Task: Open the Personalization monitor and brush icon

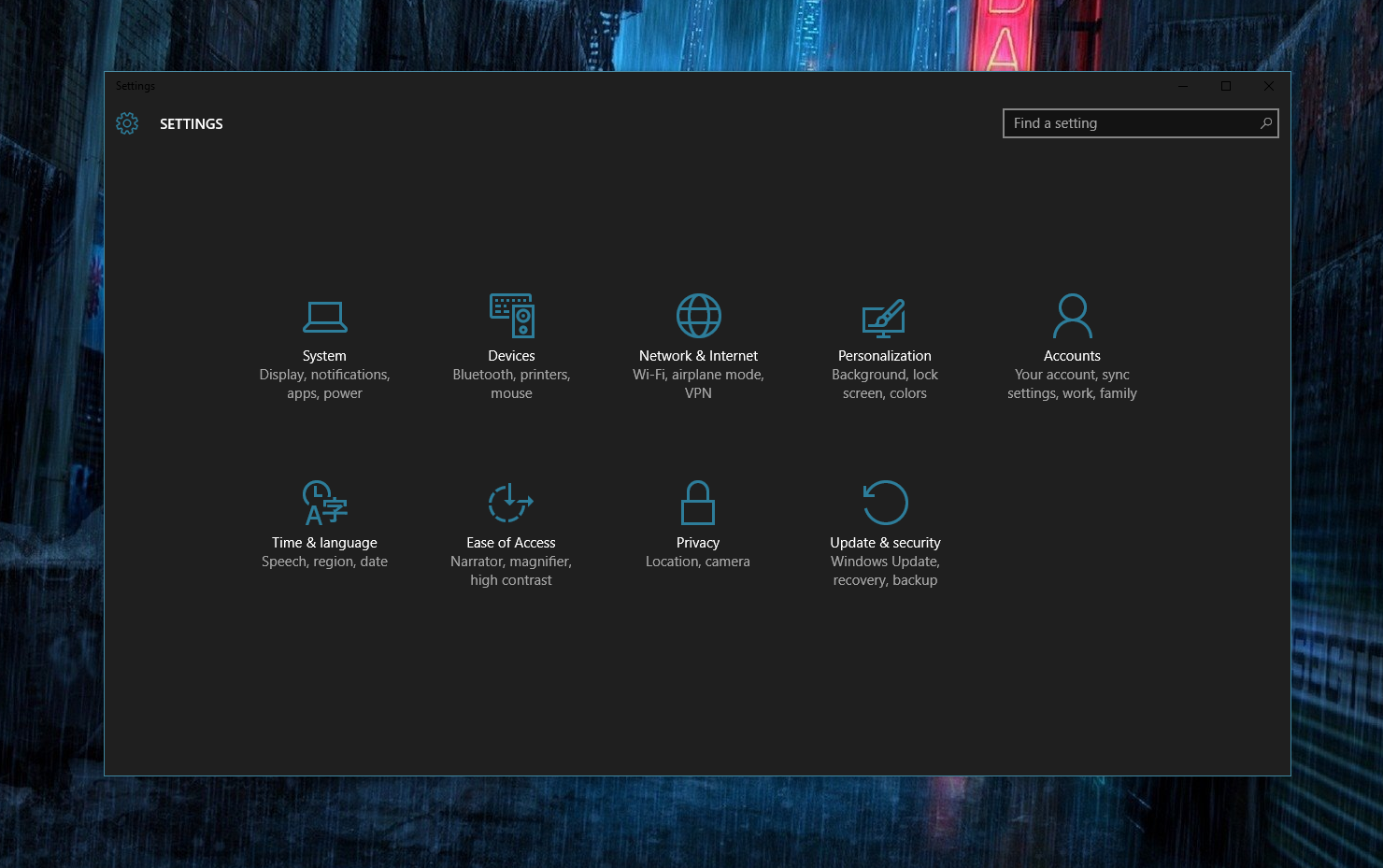Action: coord(884,318)
